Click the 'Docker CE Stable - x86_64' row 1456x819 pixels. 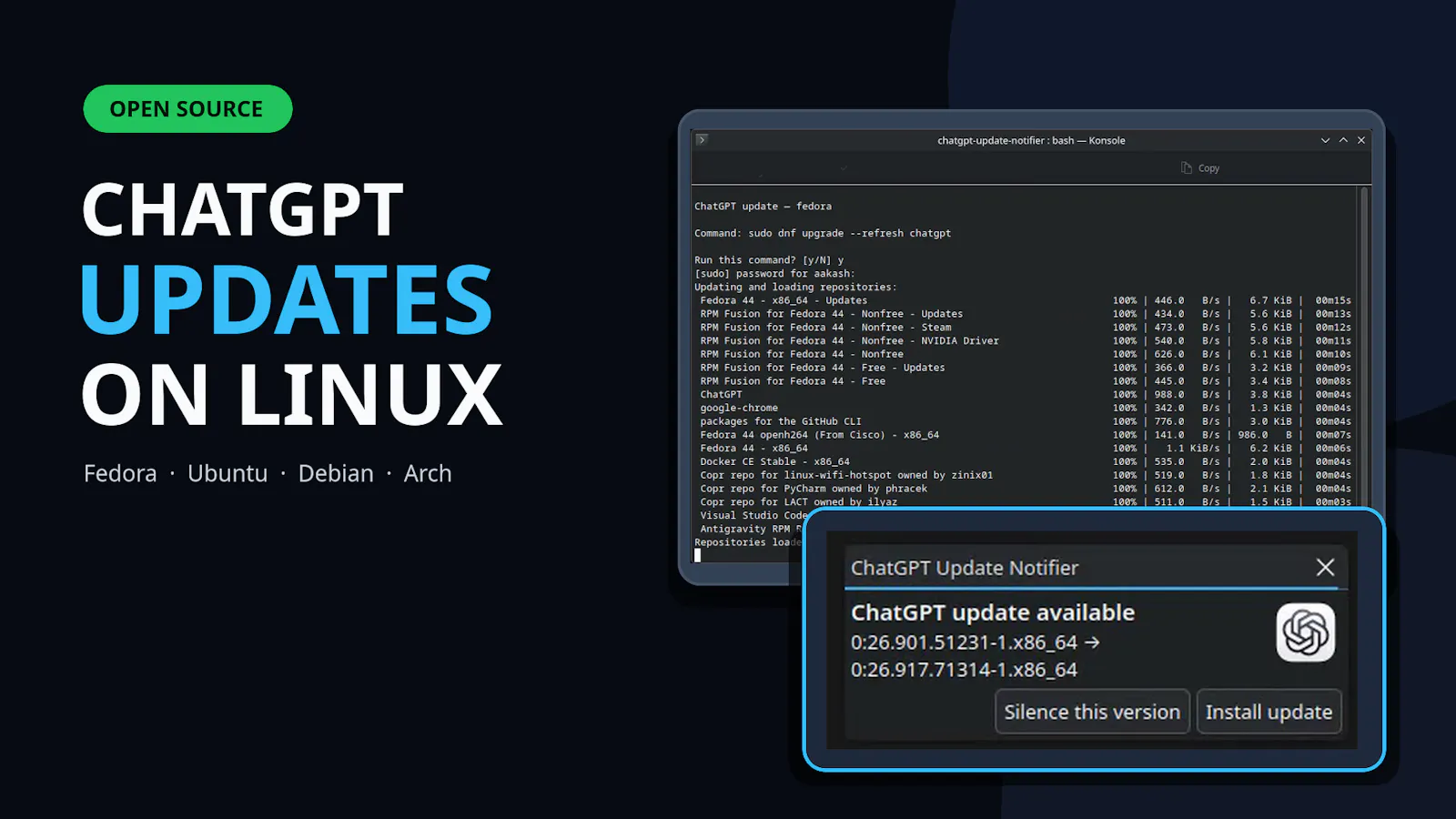1026,461
